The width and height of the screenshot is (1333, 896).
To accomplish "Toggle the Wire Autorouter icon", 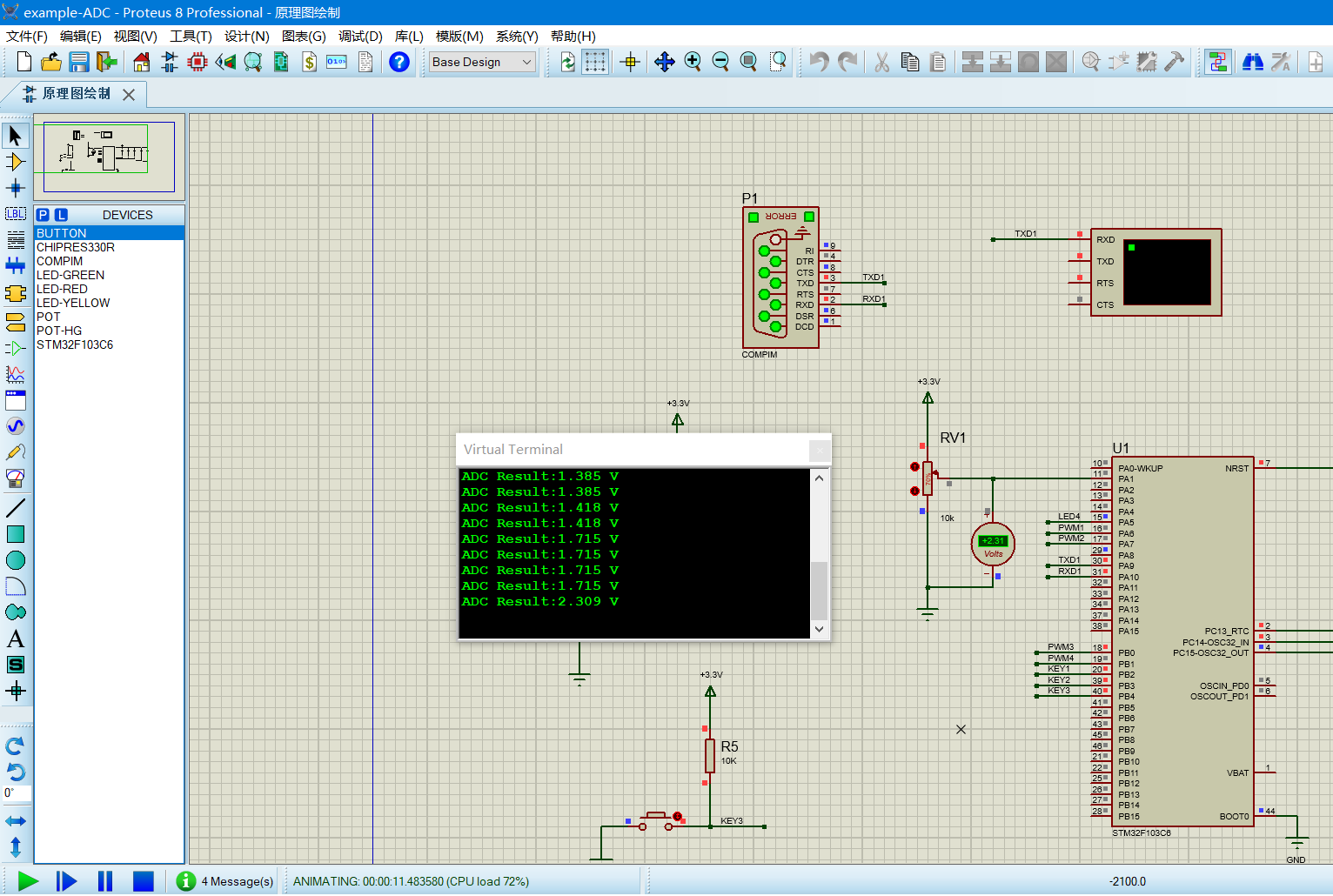I will coord(1217,62).
